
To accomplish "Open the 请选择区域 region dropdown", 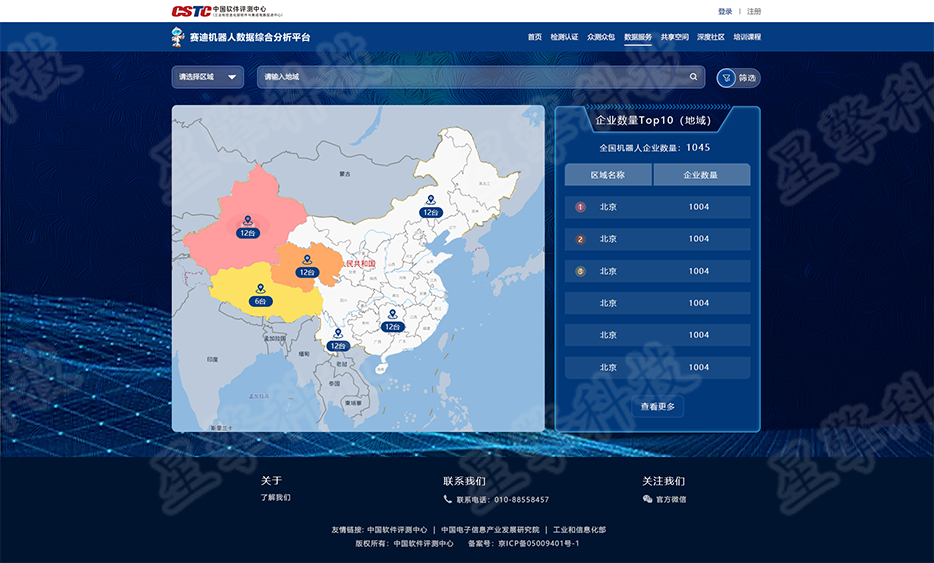I will click(x=208, y=77).
